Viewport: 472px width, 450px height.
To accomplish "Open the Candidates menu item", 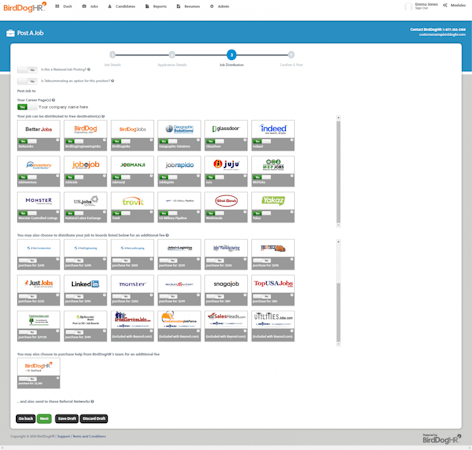I will 122,6.
